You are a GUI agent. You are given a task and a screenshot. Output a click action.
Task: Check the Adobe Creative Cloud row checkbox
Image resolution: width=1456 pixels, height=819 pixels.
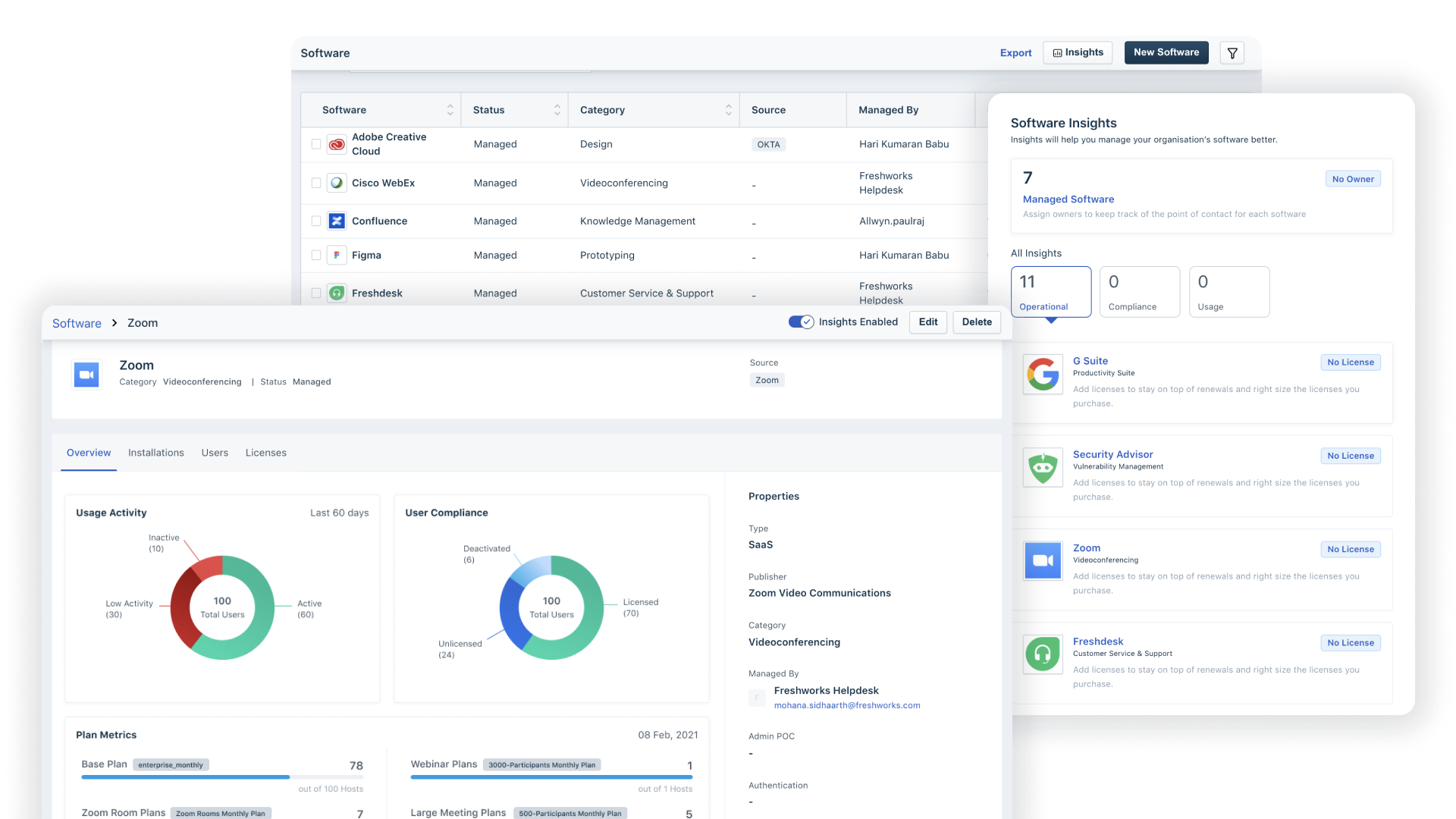[x=316, y=144]
